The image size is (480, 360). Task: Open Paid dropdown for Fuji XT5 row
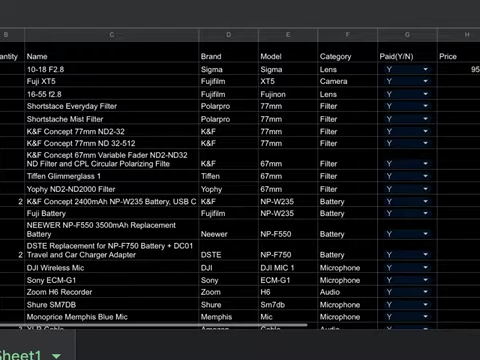(x=425, y=81)
